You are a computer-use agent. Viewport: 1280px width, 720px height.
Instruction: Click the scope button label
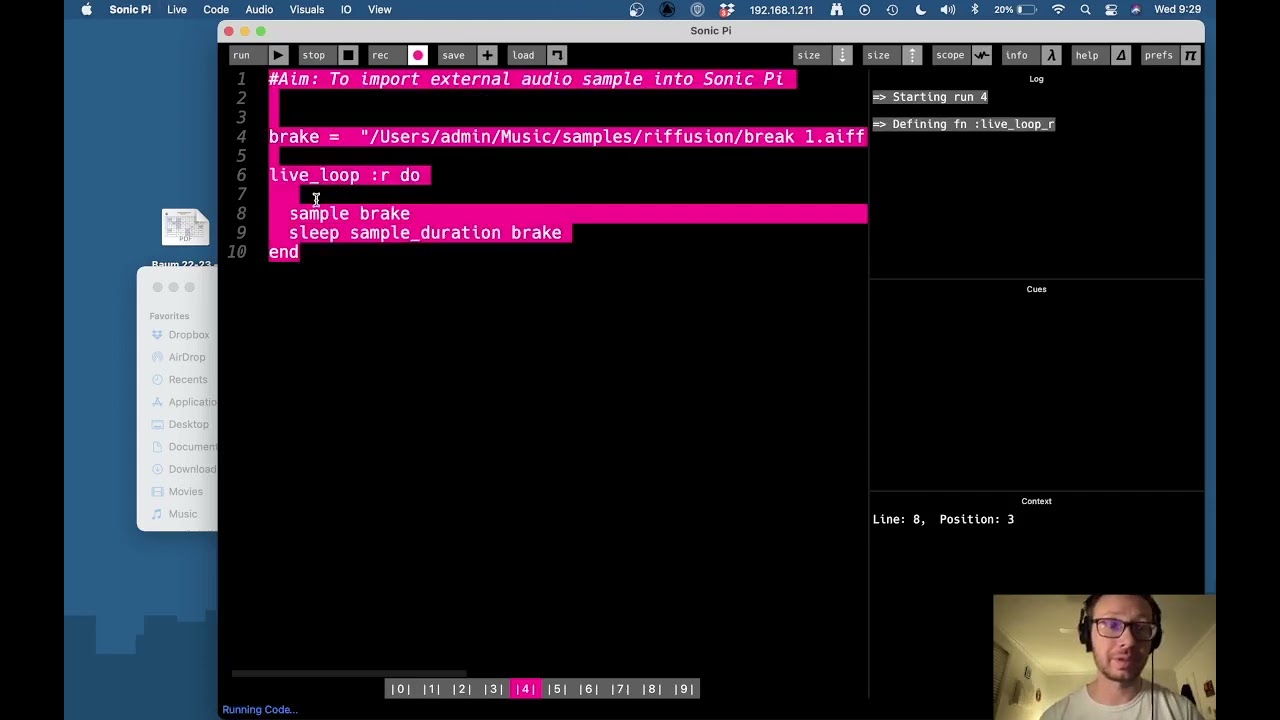click(950, 55)
